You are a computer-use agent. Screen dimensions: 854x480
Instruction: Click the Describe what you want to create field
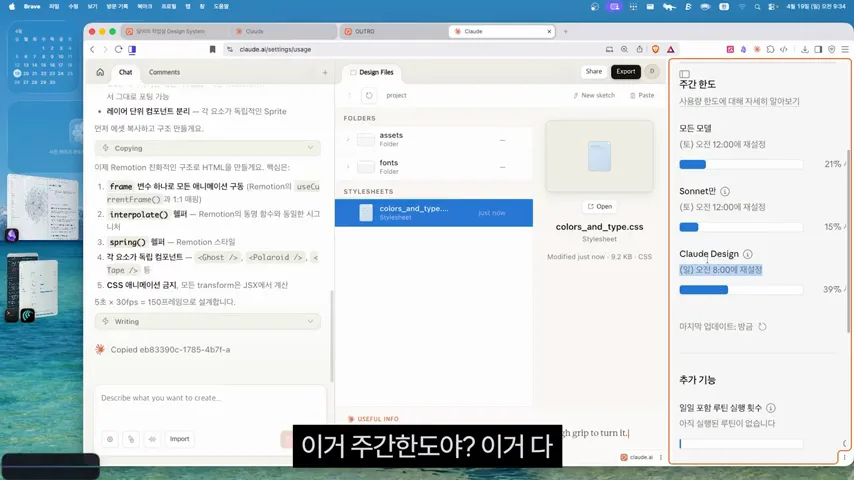tap(210, 398)
